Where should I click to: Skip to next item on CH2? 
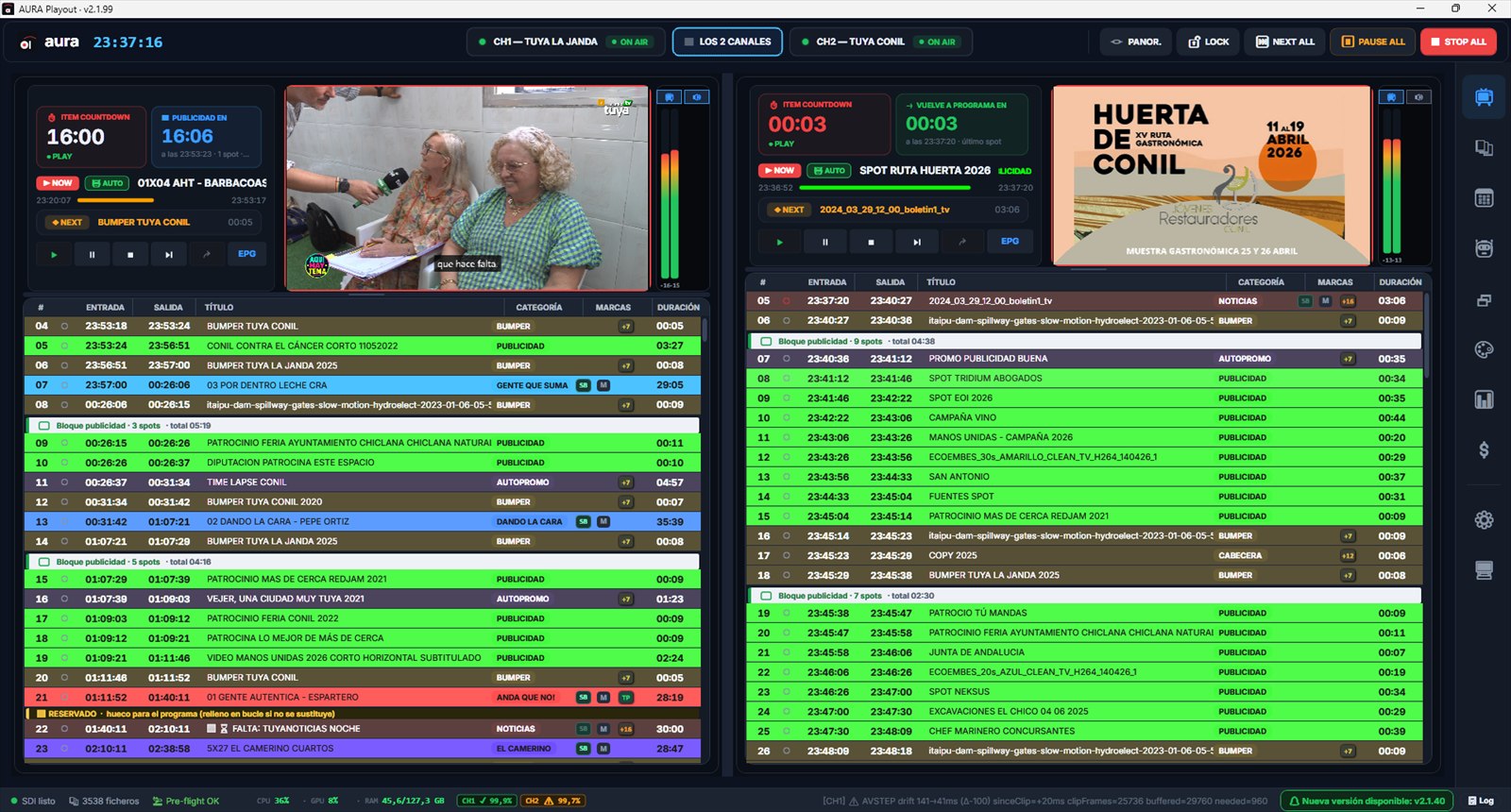(x=916, y=242)
